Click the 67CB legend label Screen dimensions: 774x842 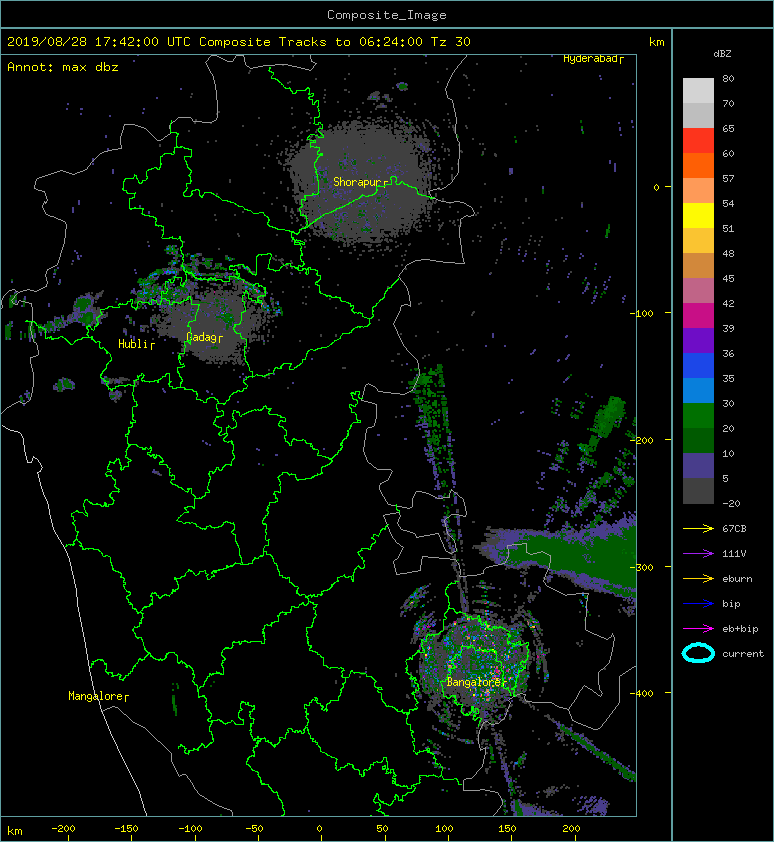(x=734, y=528)
